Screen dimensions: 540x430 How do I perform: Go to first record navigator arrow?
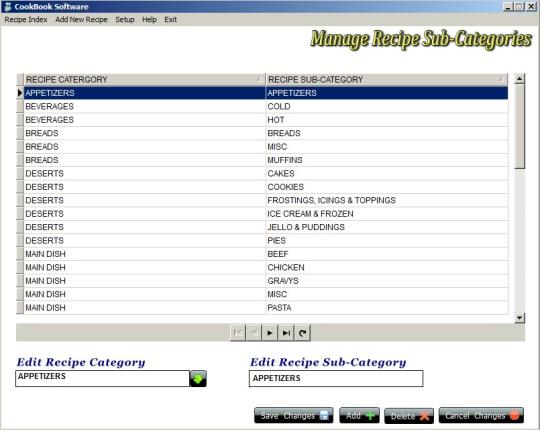238,333
